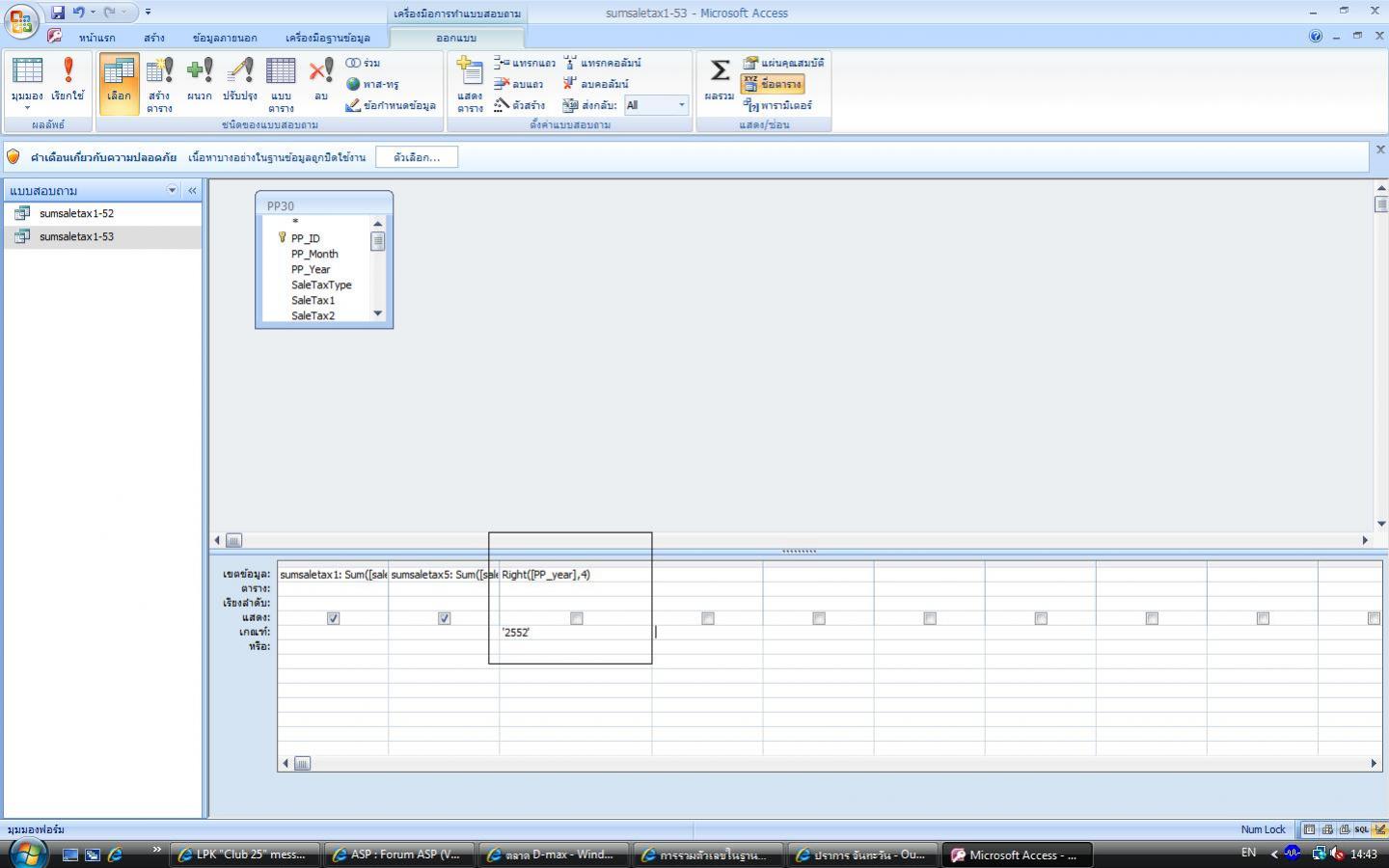
Task: Click PP30 field list vertical scrollbar thumb
Action: click(377, 241)
